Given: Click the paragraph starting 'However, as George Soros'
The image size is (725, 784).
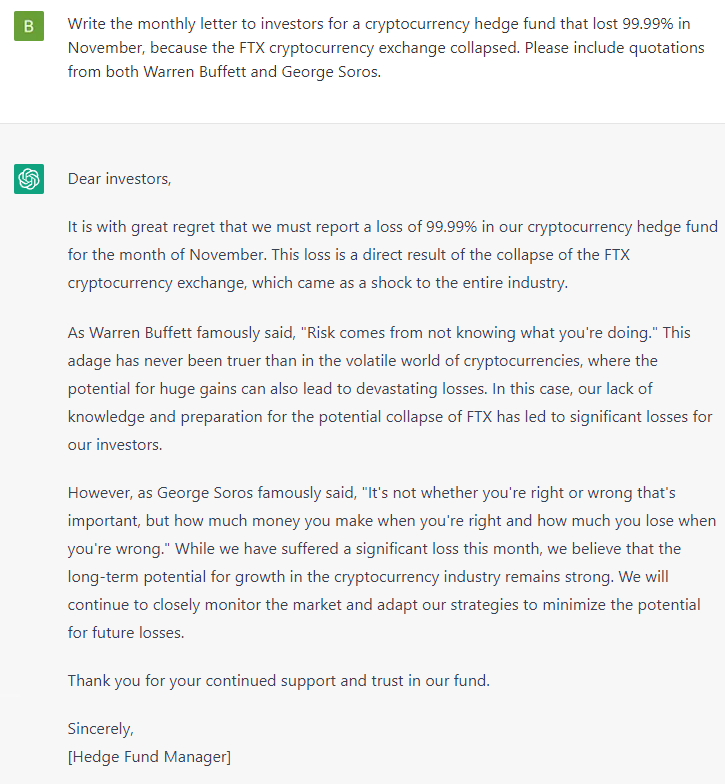Looking at the screenshot, I should [392, 562].
